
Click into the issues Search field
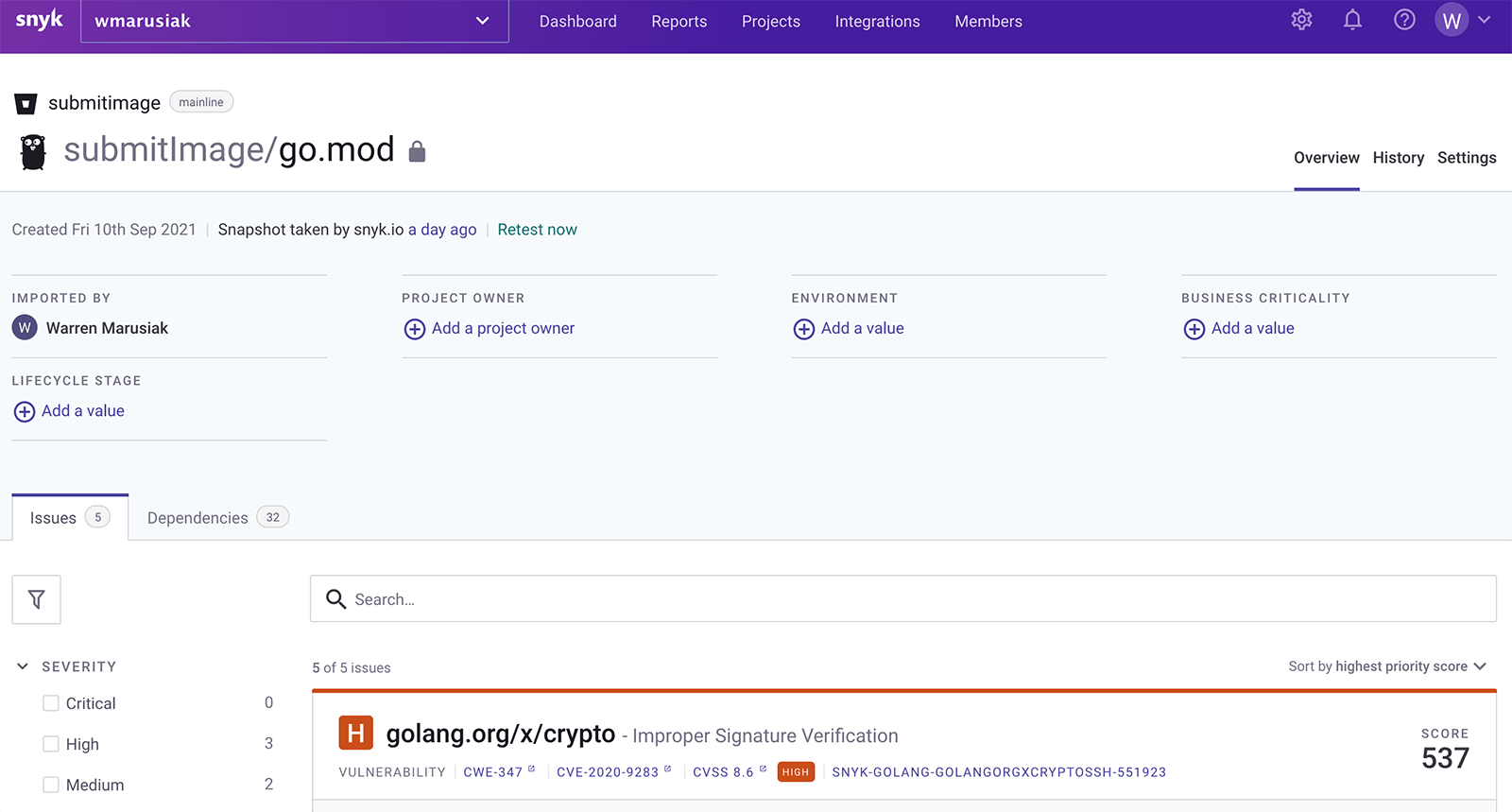point(902,599)
